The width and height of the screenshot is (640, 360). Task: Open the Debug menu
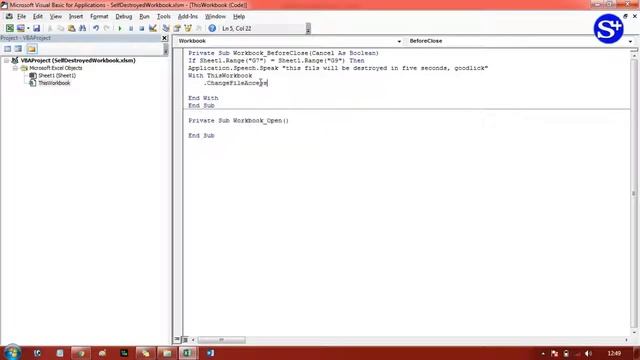tap(123, 16)
